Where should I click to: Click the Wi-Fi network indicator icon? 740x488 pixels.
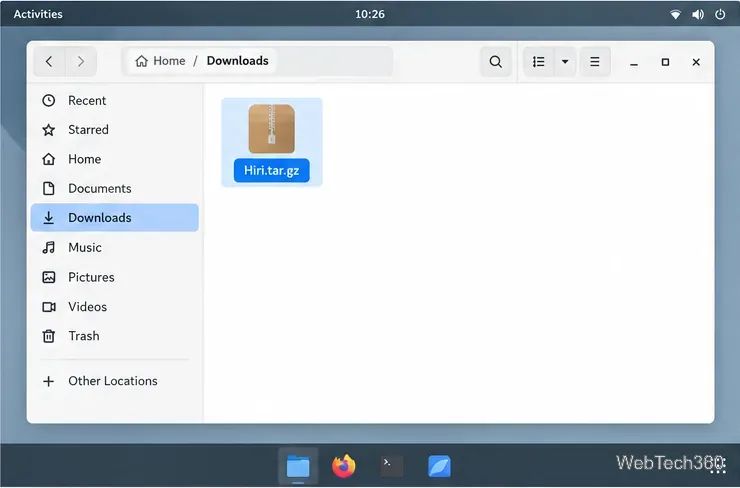[675, 15]
